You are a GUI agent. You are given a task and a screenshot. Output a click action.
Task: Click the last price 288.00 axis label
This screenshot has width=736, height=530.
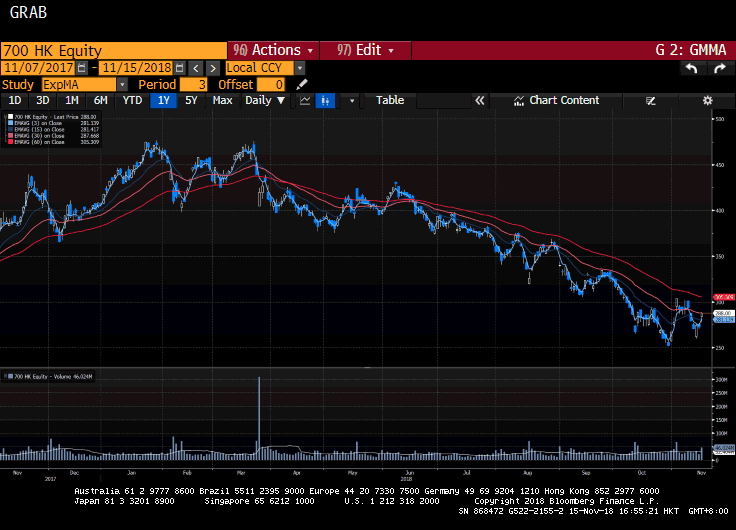click(x=723, y=313)
